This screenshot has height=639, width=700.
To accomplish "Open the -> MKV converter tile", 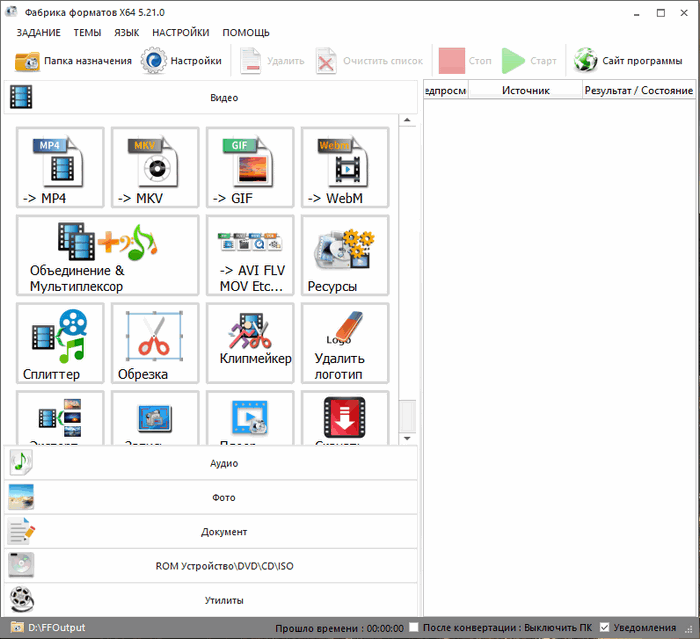I will tap(155, 167).
